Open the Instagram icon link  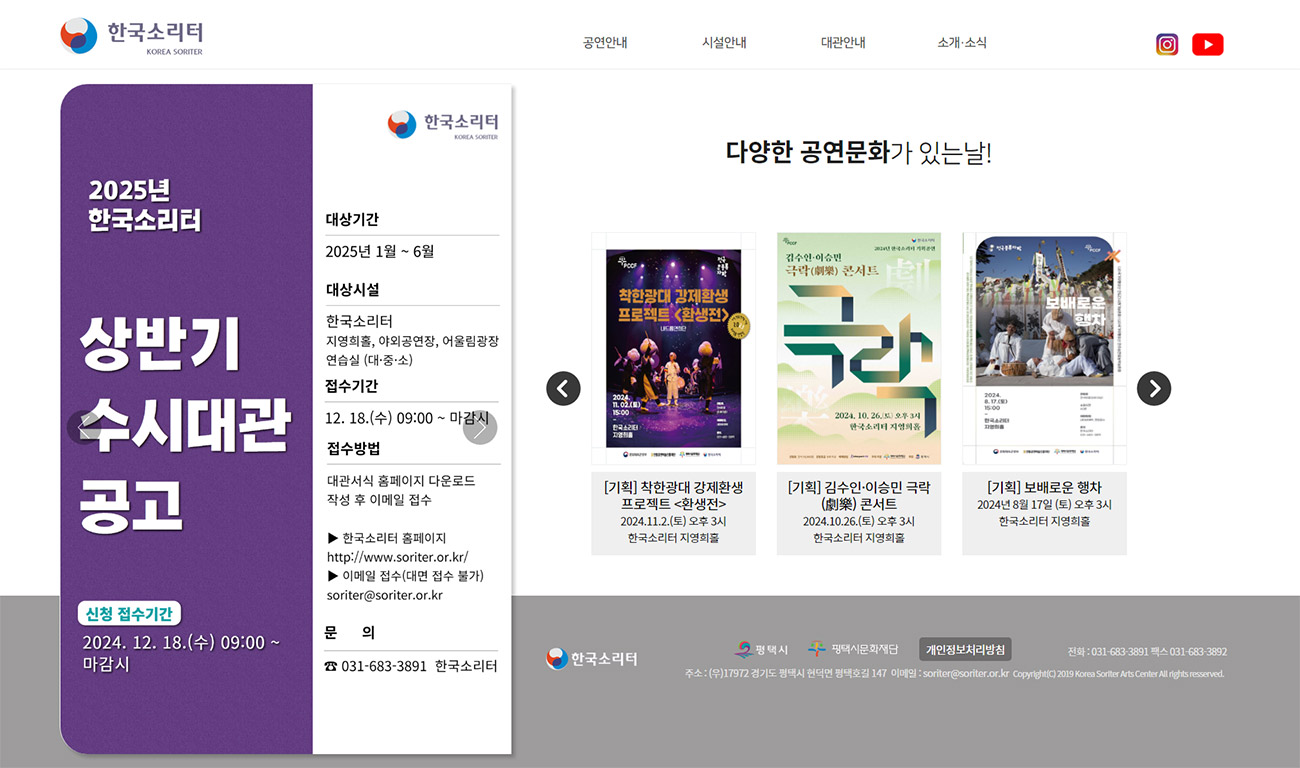(x=1167, y=44)
